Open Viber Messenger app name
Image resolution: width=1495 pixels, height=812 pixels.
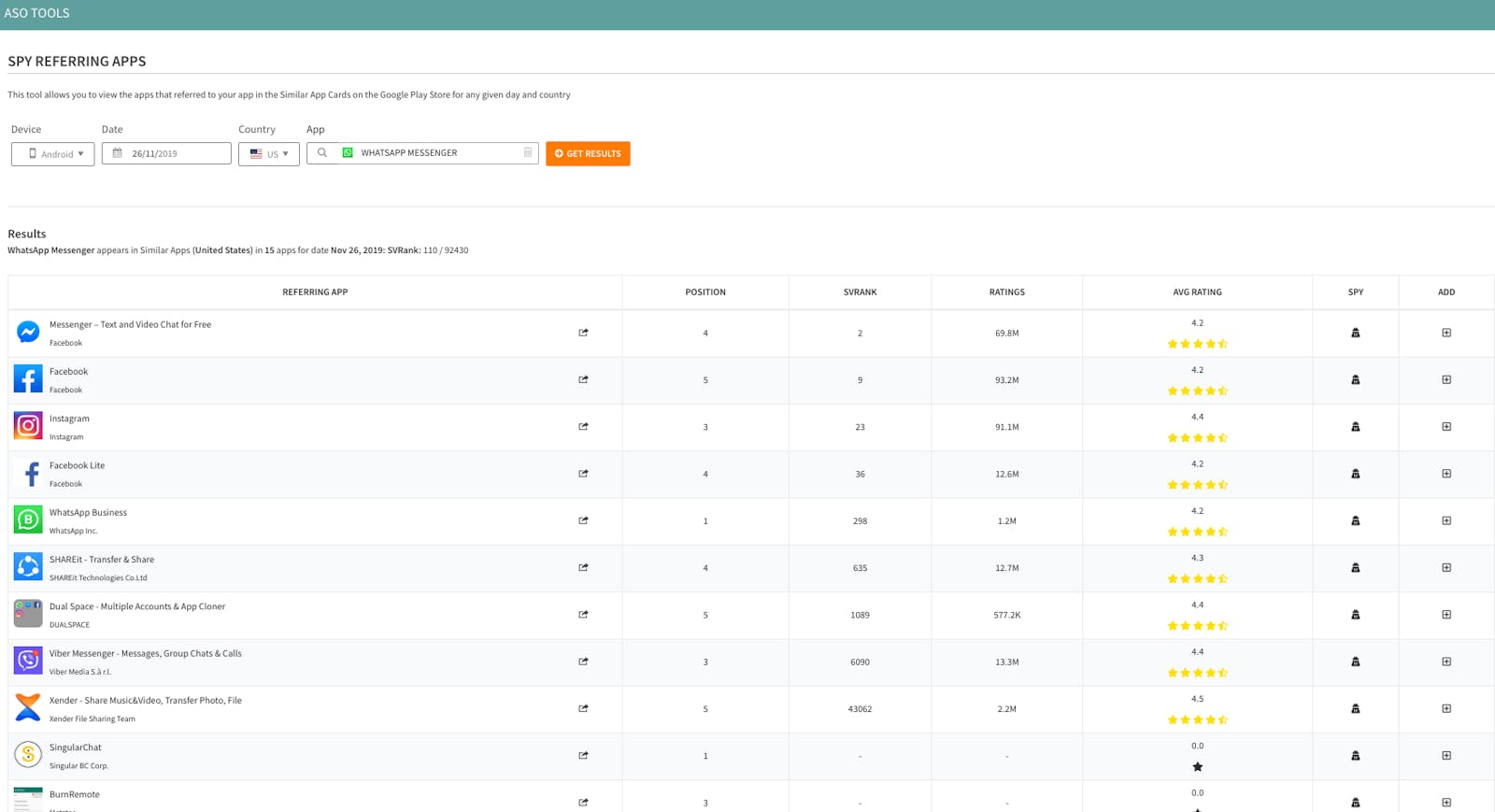click(145, 653)
